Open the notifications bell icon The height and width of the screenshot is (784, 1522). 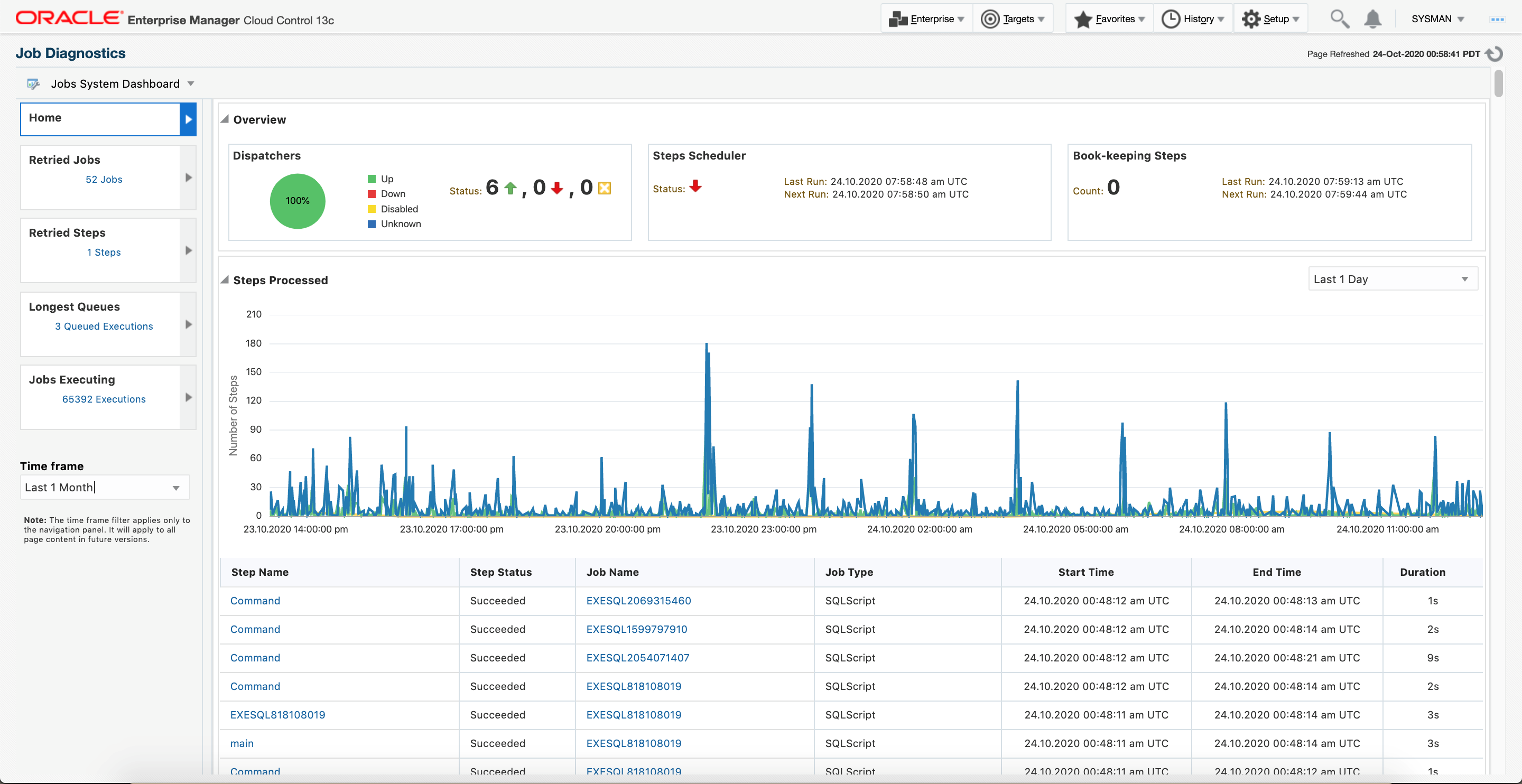coord(1372,19)
